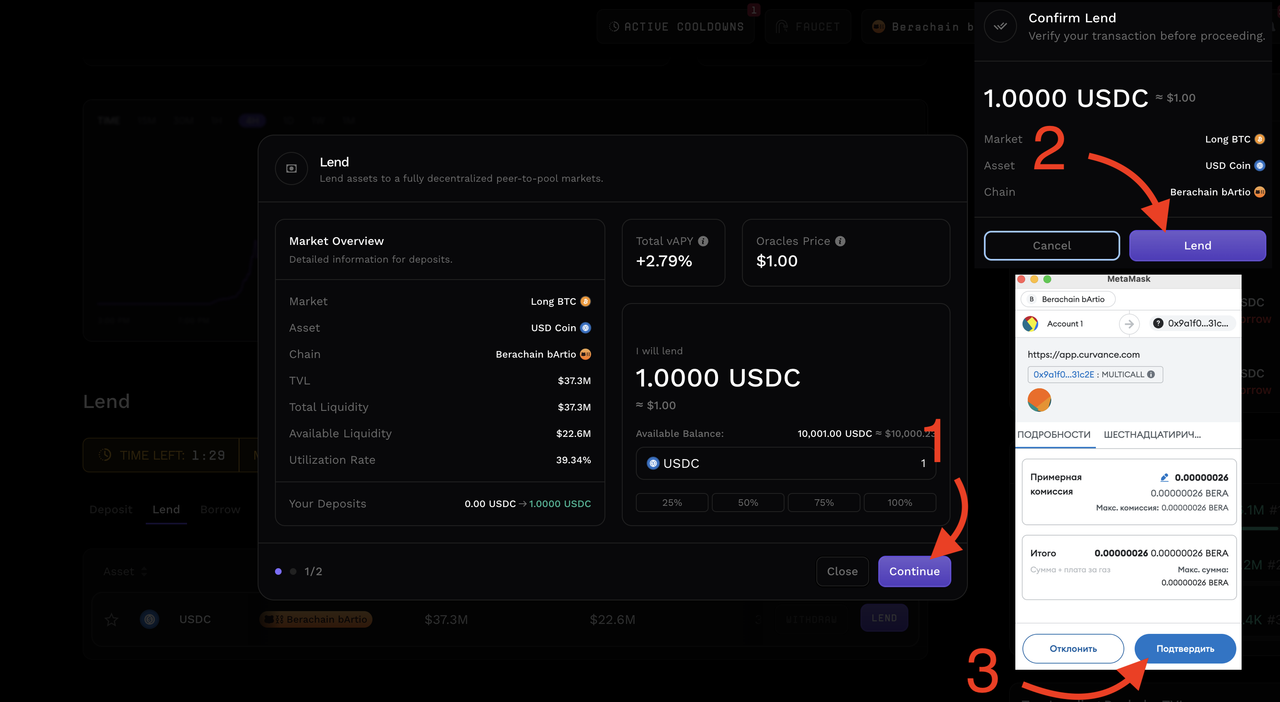Click the purple Lend button in Confirm Lend

(1197, 245)
